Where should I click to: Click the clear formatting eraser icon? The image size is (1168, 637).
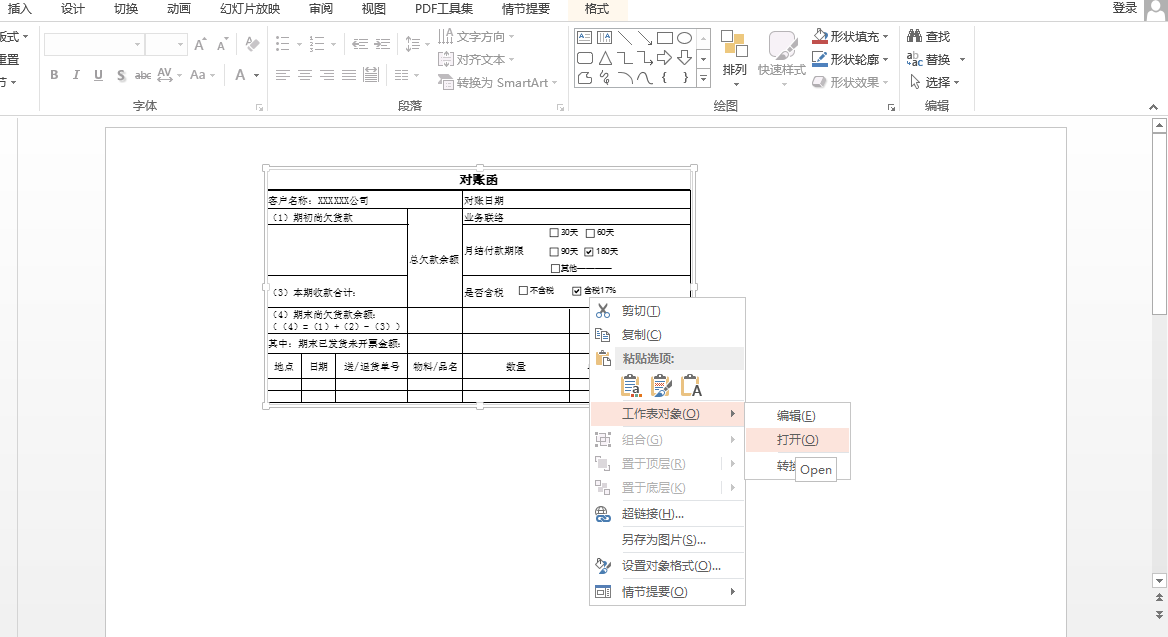point(253,45)
